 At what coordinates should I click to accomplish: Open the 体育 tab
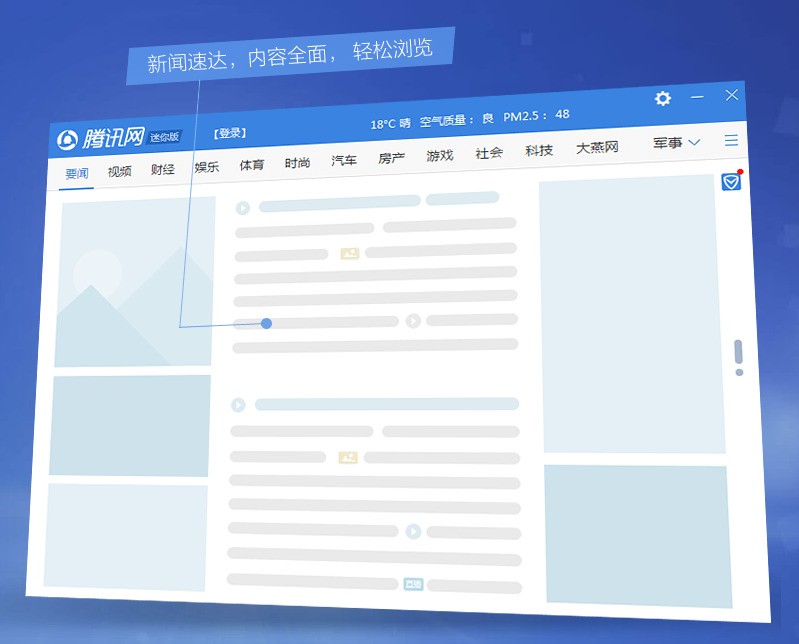pos(252,165)
